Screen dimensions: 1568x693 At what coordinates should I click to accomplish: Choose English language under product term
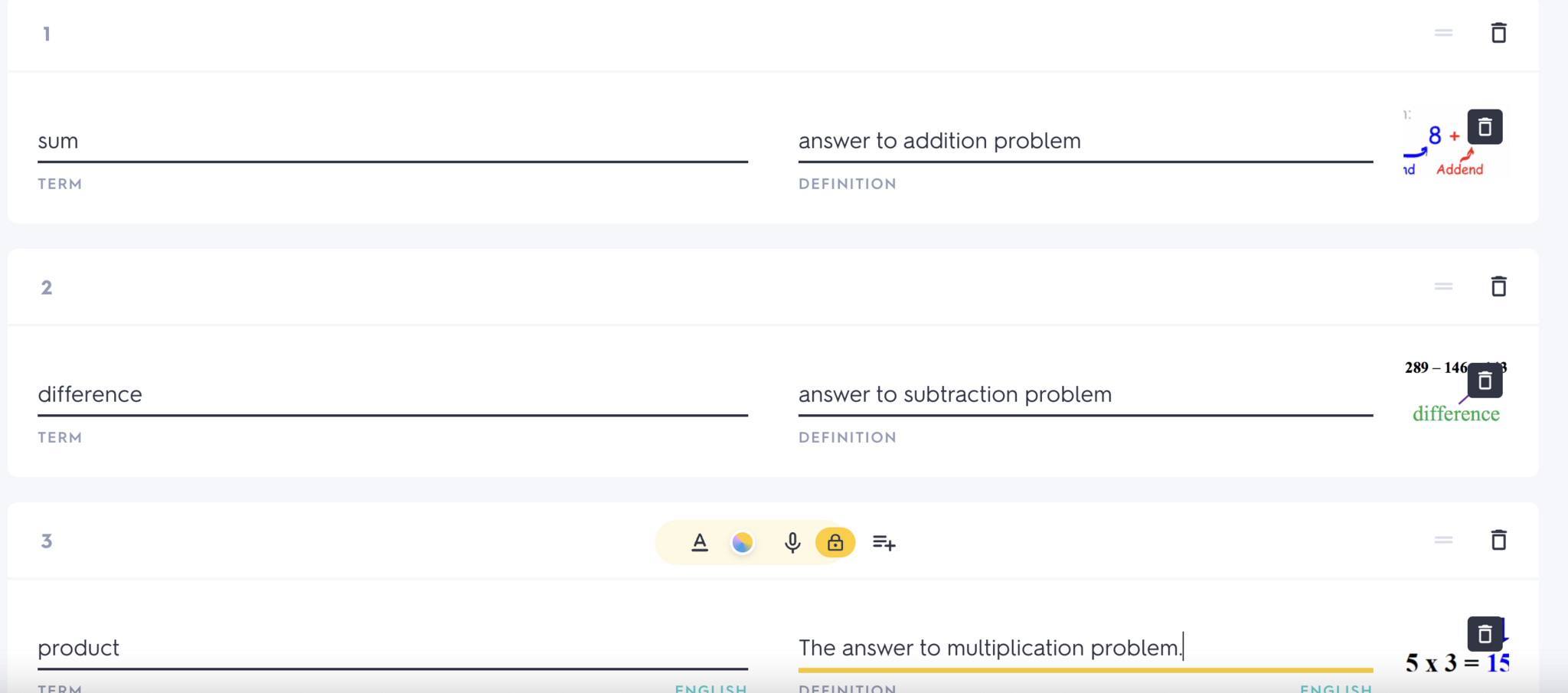click(710, 688)
